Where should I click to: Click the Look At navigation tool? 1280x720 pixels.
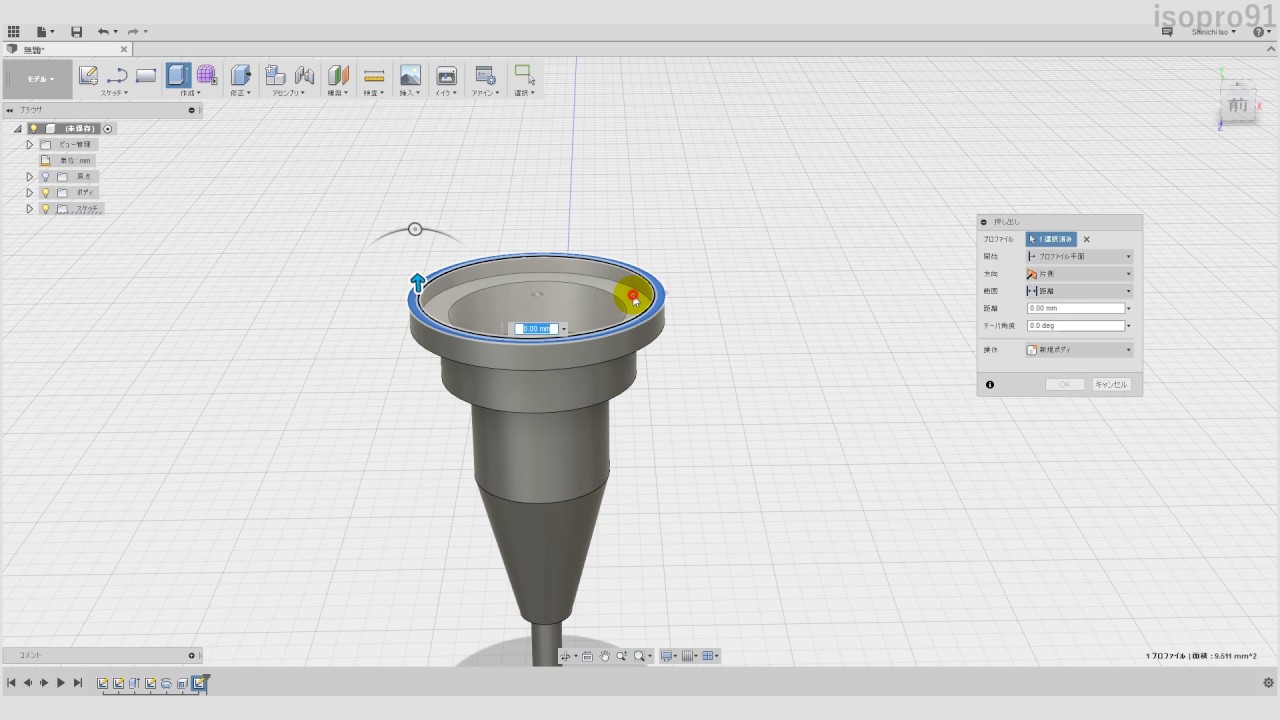588,656
